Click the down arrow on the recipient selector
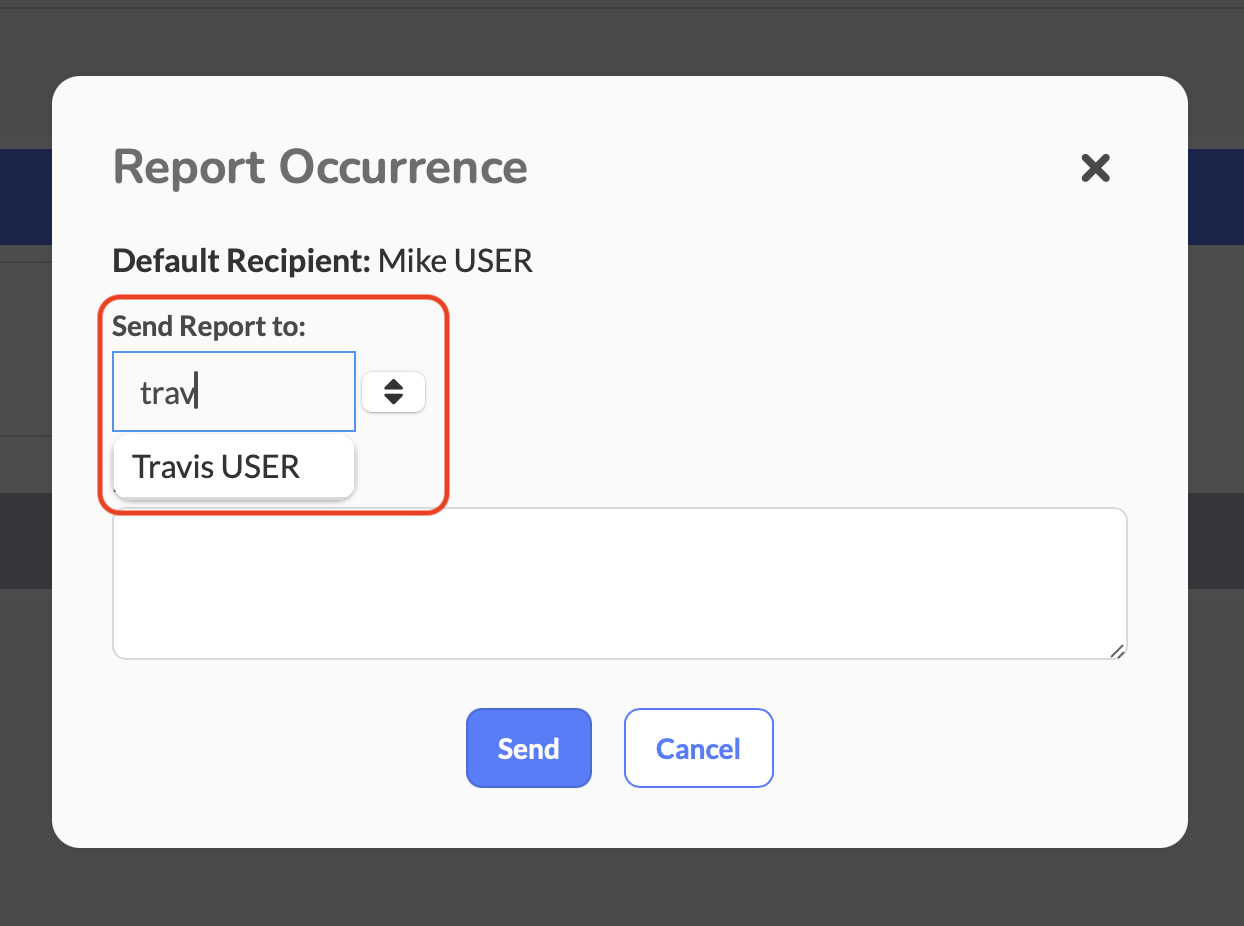Viewport: 1244px width, 926px height. point(393,400)
